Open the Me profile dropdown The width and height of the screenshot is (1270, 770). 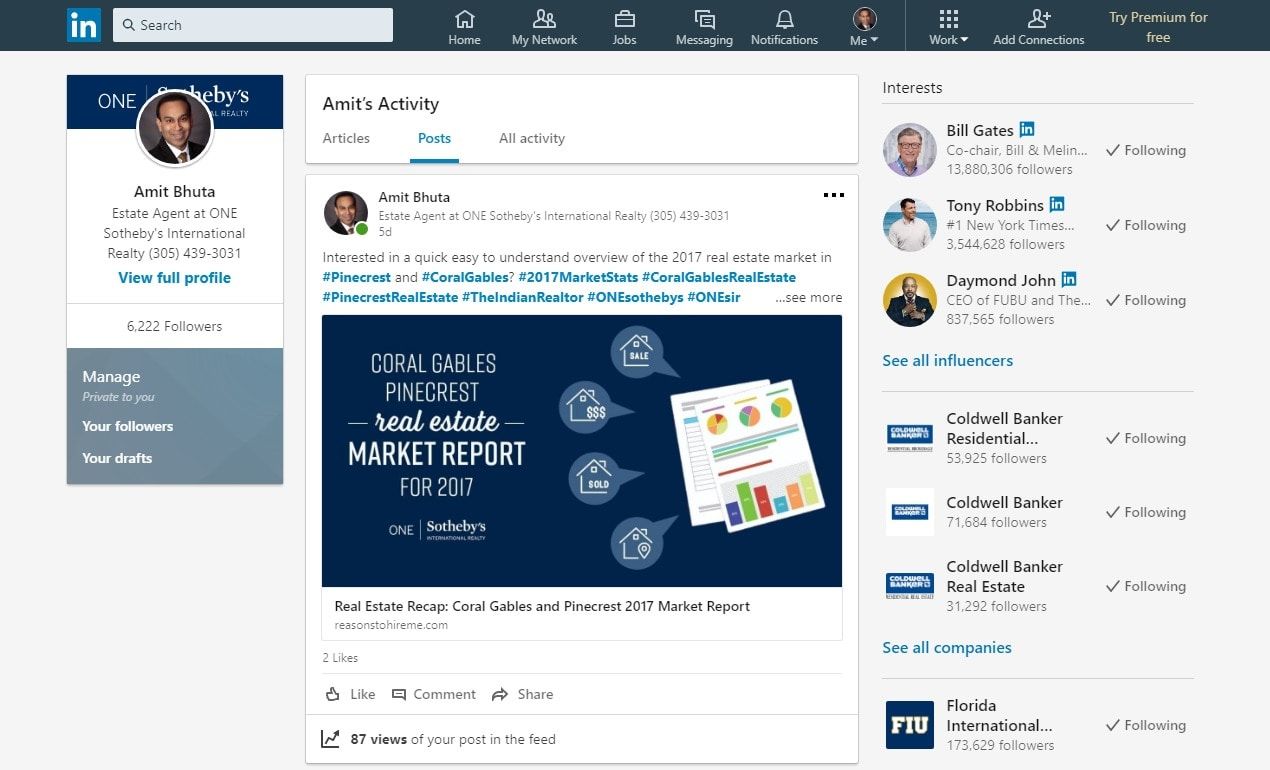(864, 27)
